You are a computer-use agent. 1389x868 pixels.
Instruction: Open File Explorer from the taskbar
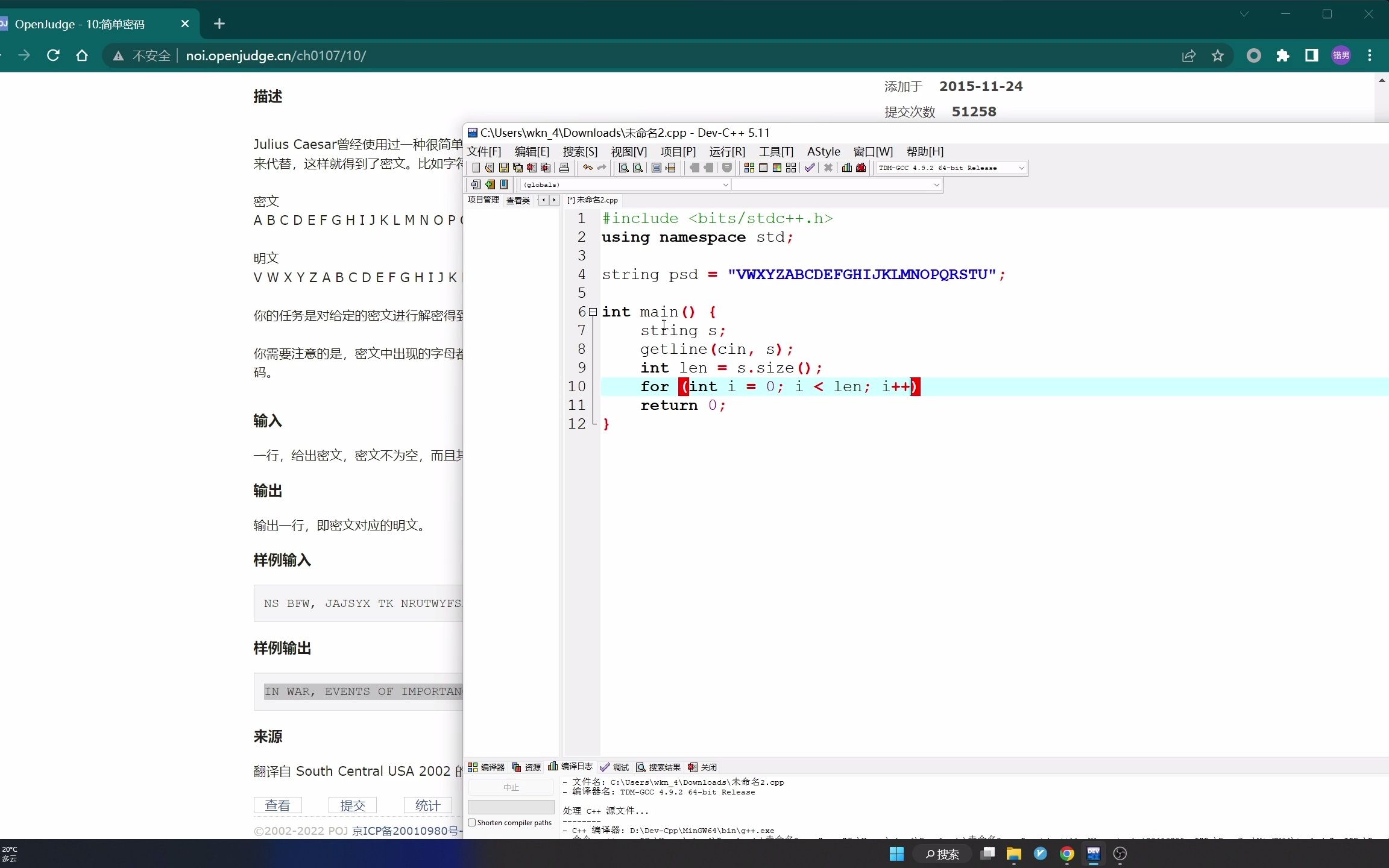(1013, 854)
